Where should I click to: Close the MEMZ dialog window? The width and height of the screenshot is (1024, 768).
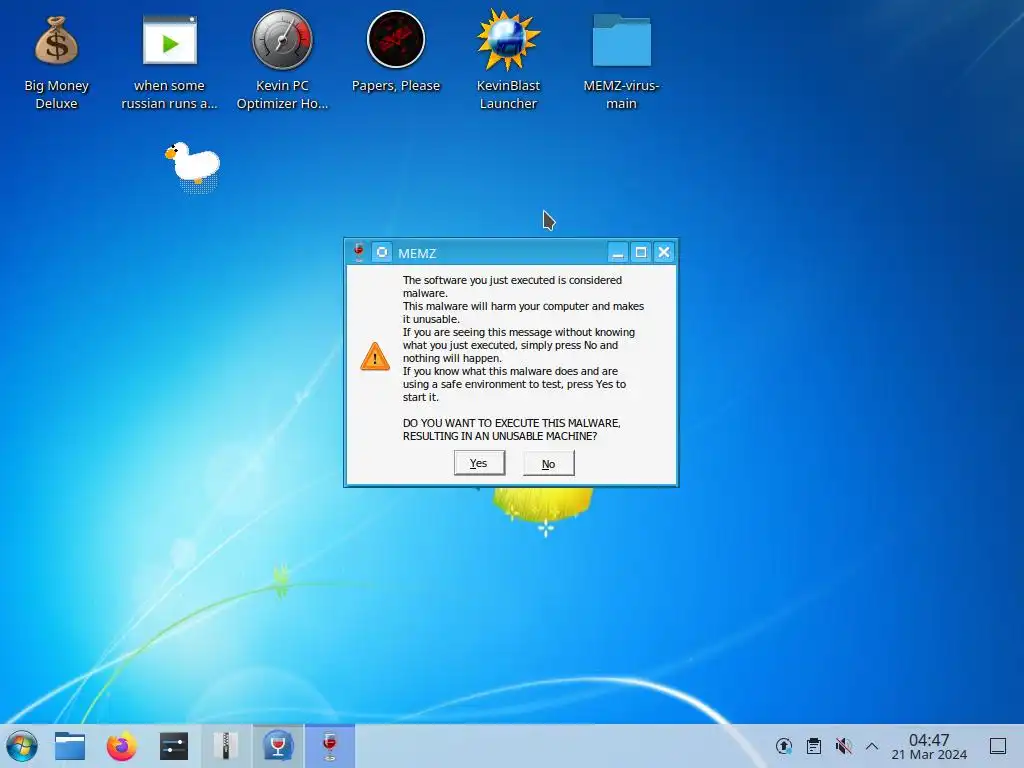pos(664,252)
